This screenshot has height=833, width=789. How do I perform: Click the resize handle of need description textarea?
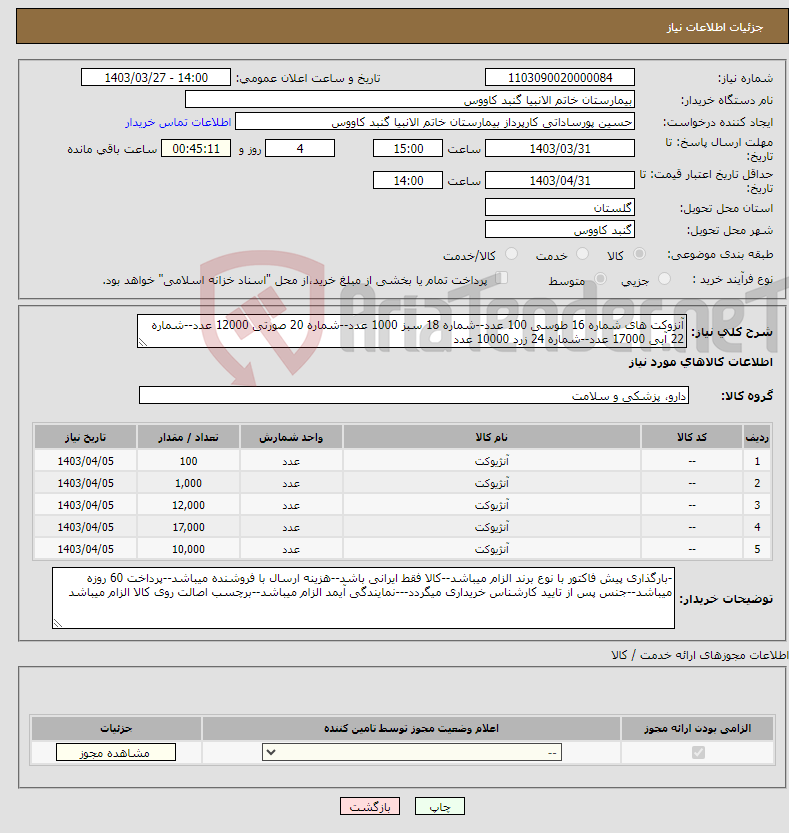point(142,343)
